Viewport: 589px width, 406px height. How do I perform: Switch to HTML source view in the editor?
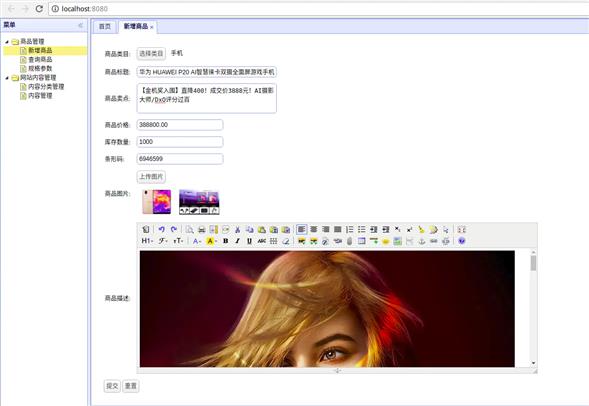point(146,229)
